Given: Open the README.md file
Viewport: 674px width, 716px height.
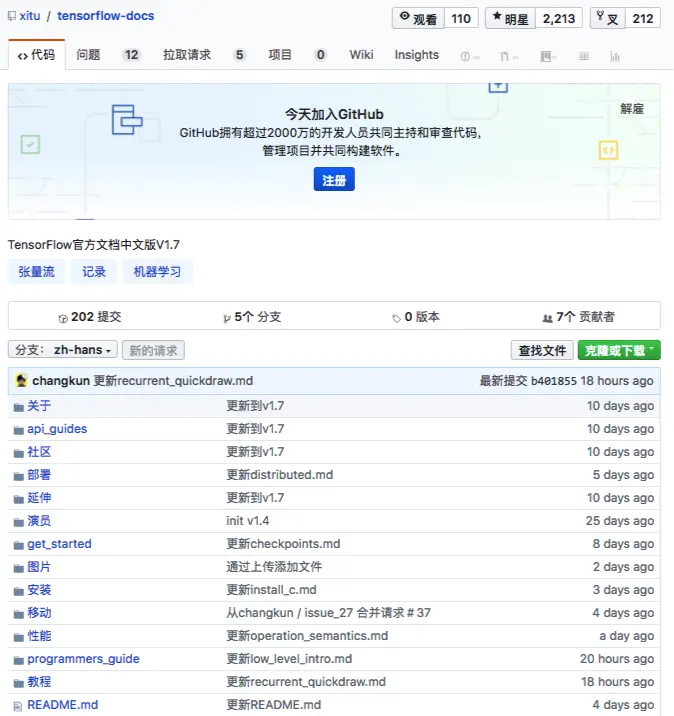Looking at the screenshot, I should click(63, 705).
